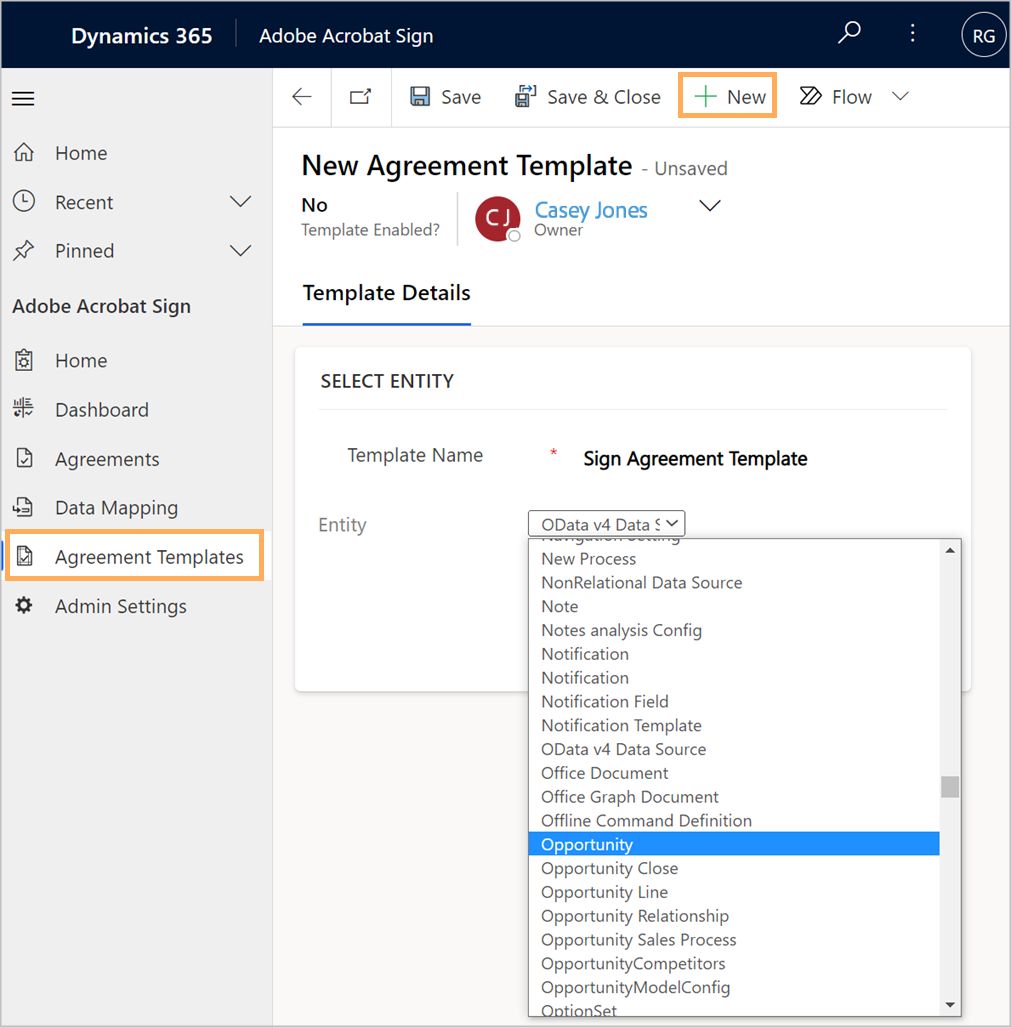Open Casey Jones owner link
1011x1028 pixels.
click(591, 210)
